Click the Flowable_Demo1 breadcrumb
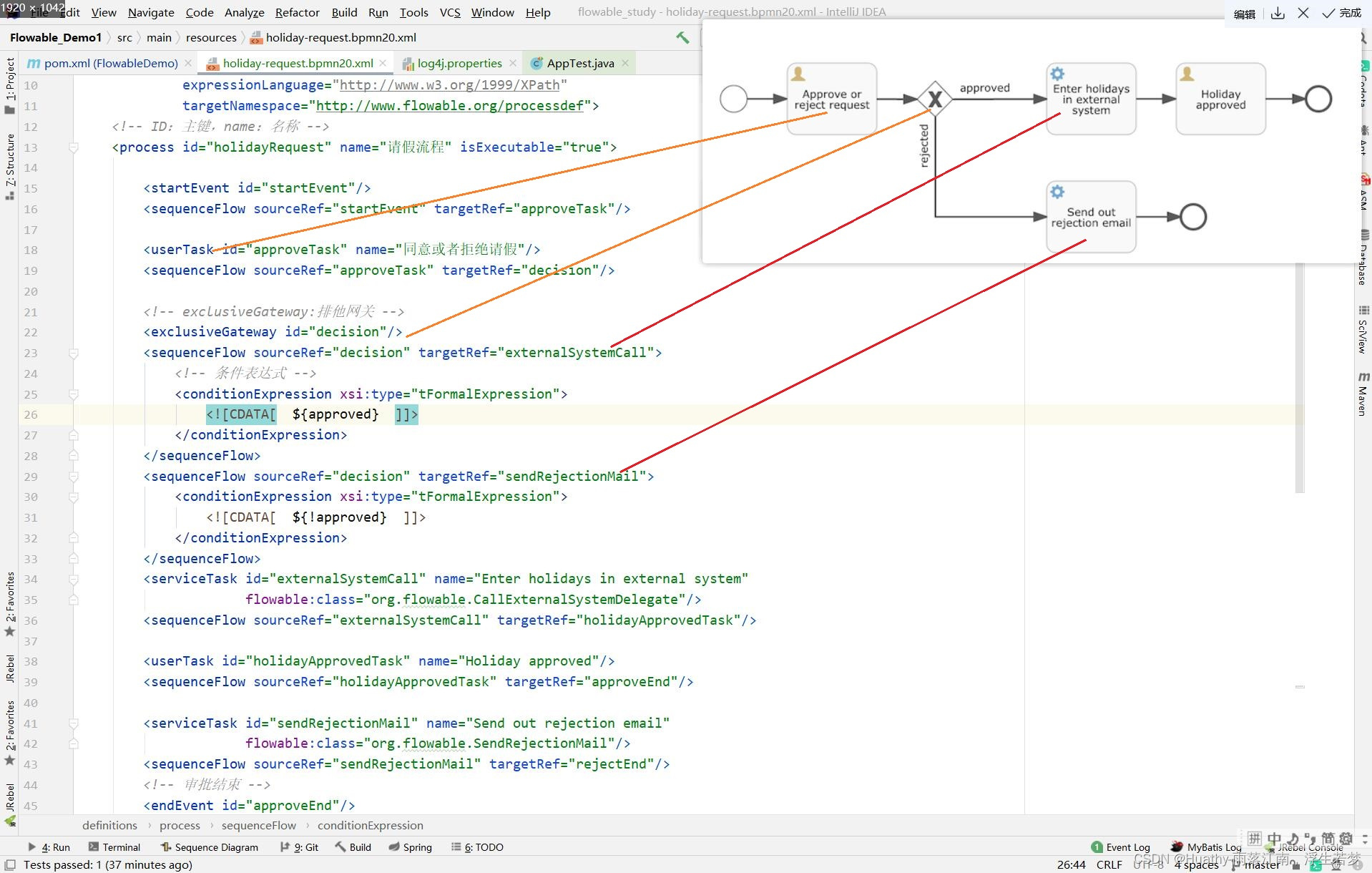Viewport: 1372px width, 873px height. [x=56, y=37]
